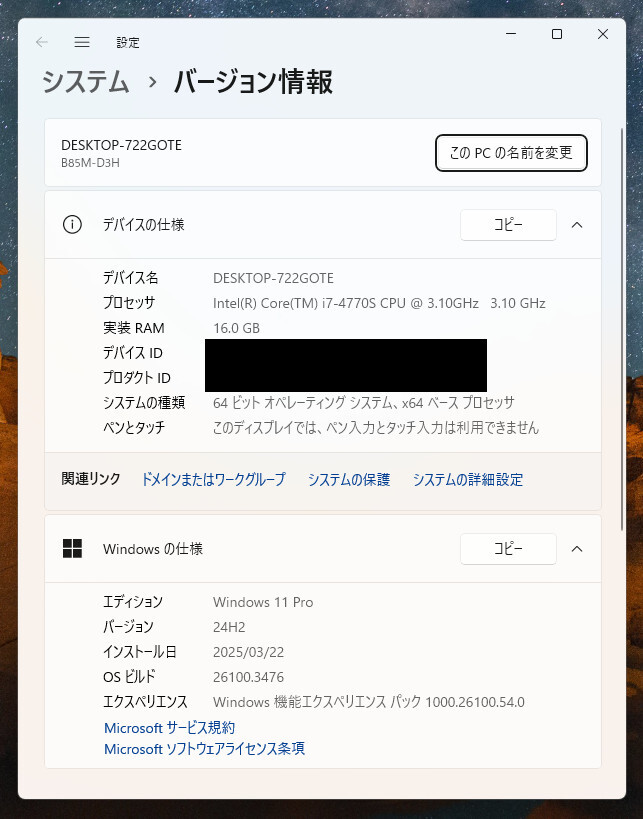Click the OS build 26100.3476 value
Screen dimensions: 643x819
coord(249,677)
